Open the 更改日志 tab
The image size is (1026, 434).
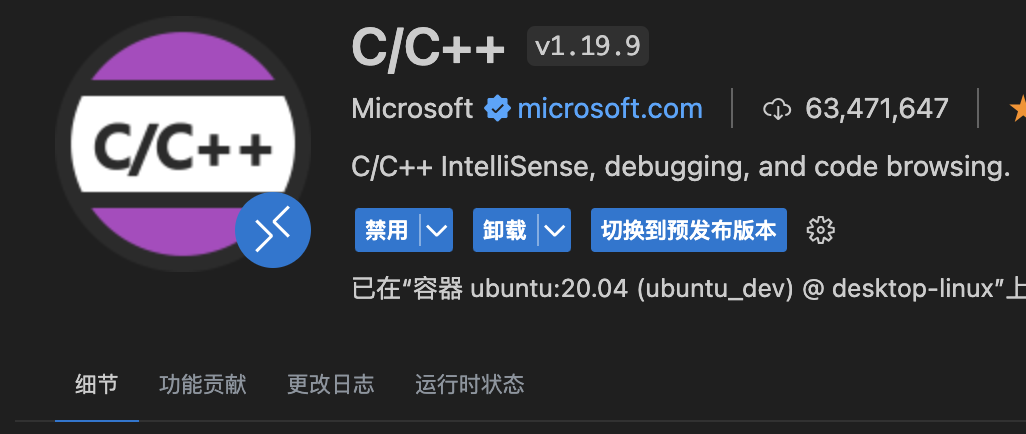tap(330, 384)
